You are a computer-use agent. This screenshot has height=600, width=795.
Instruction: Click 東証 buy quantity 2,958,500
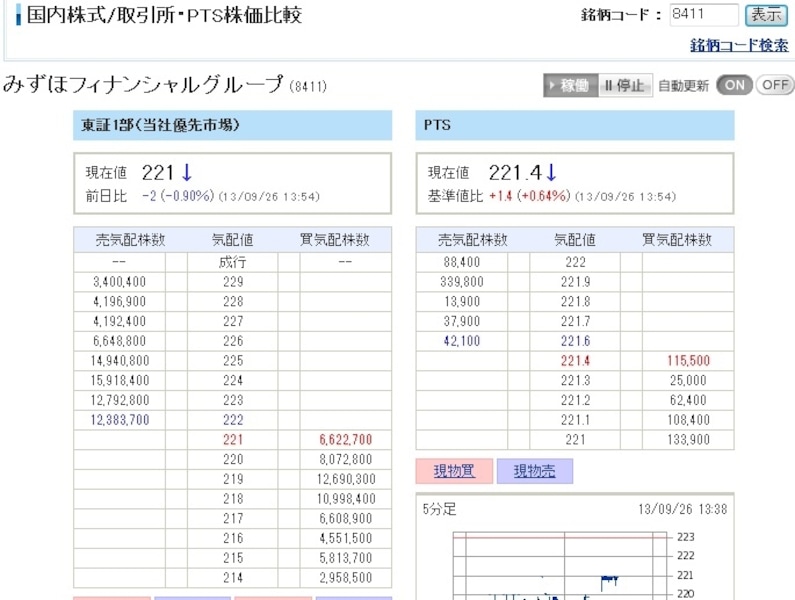[346, 578]
